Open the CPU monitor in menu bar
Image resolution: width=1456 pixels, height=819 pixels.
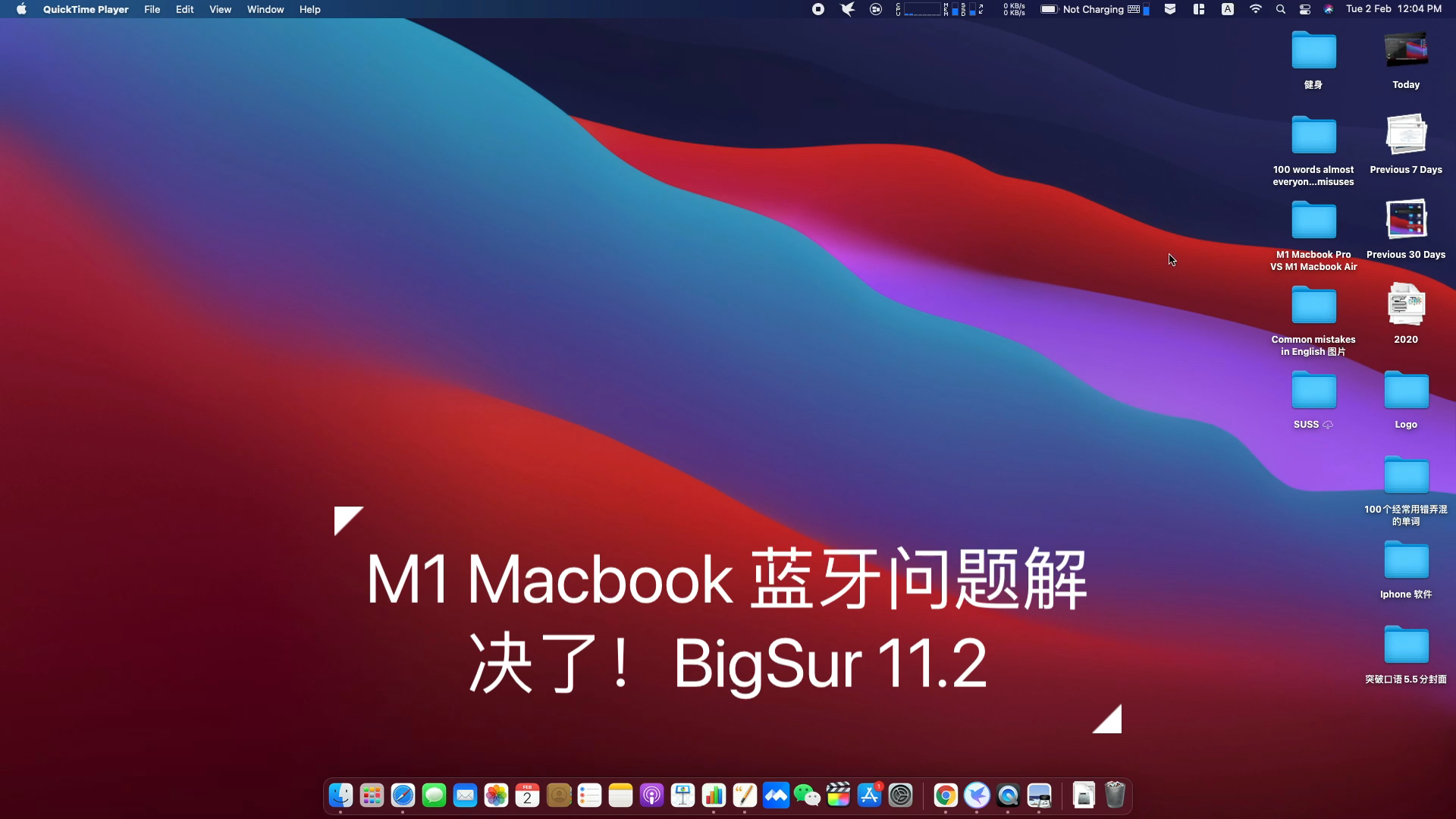(x=919, y=9)
